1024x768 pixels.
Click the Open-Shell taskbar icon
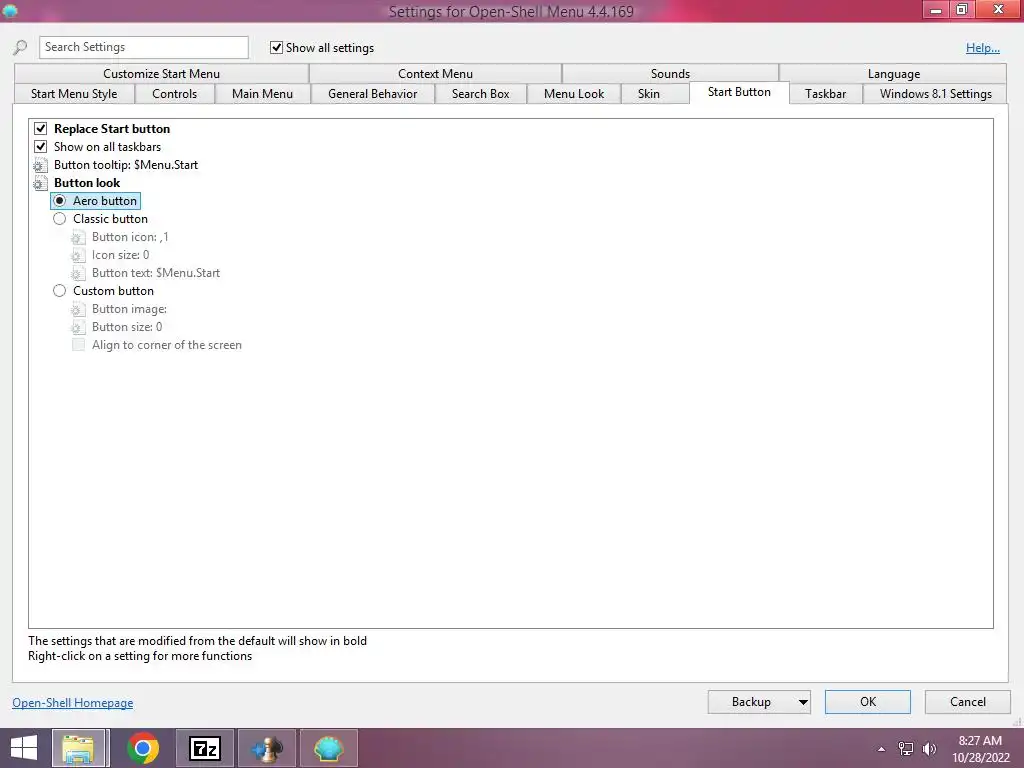click(328, 748)
